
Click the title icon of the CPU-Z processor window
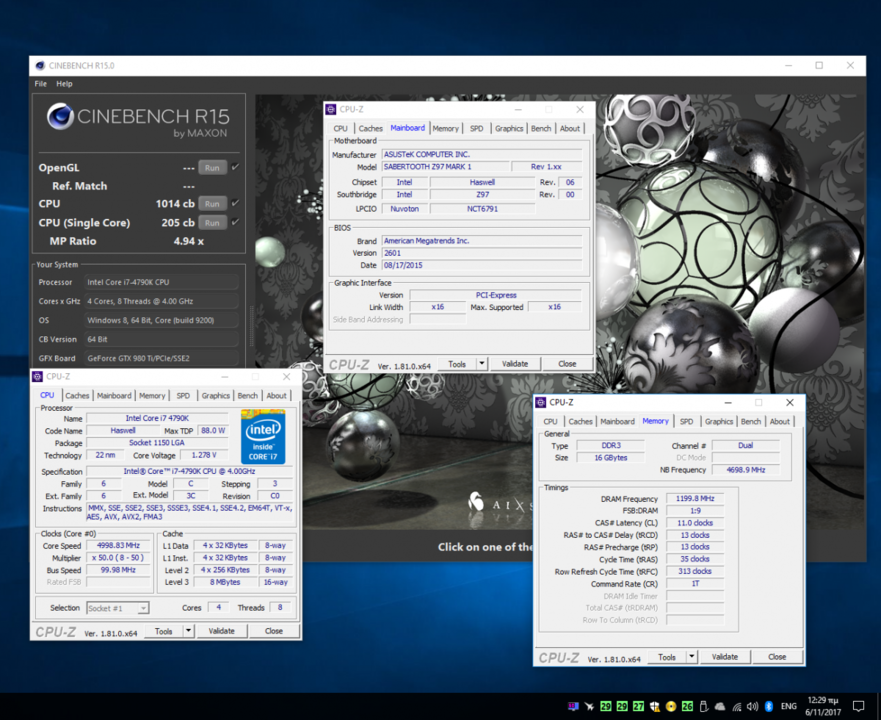click(38, 377)
